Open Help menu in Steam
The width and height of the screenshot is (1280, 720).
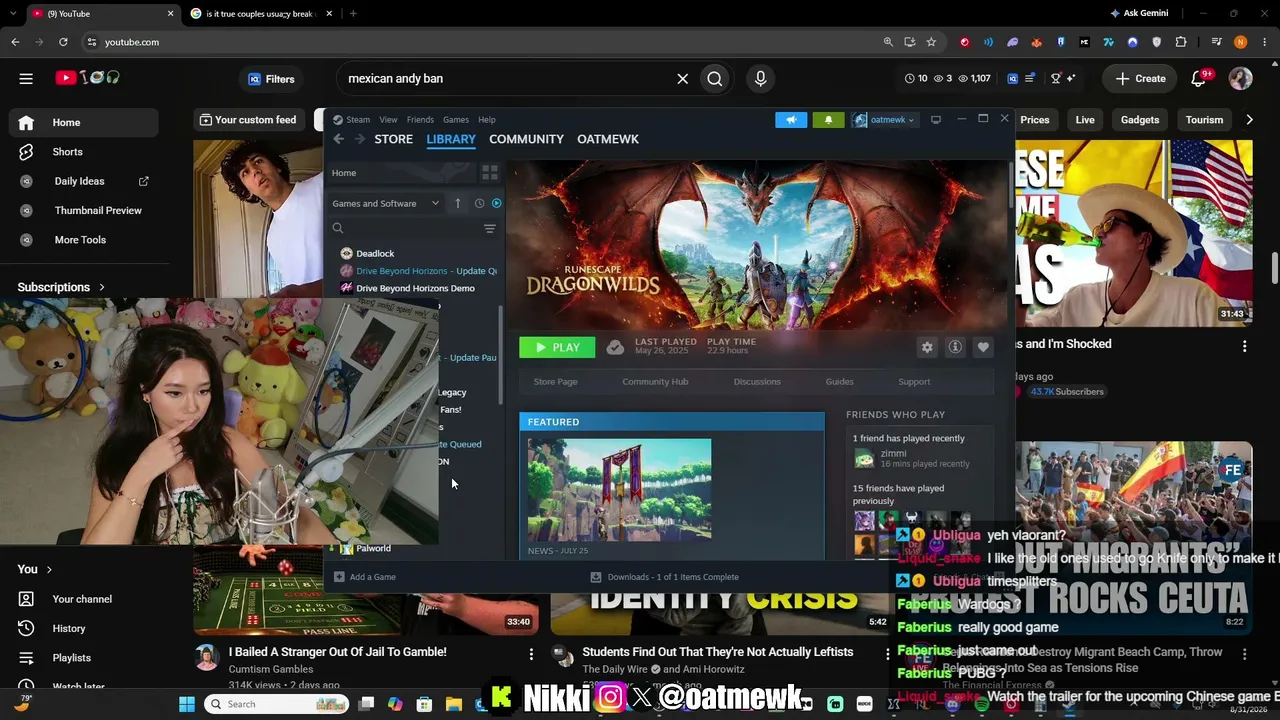pos(487,120)
